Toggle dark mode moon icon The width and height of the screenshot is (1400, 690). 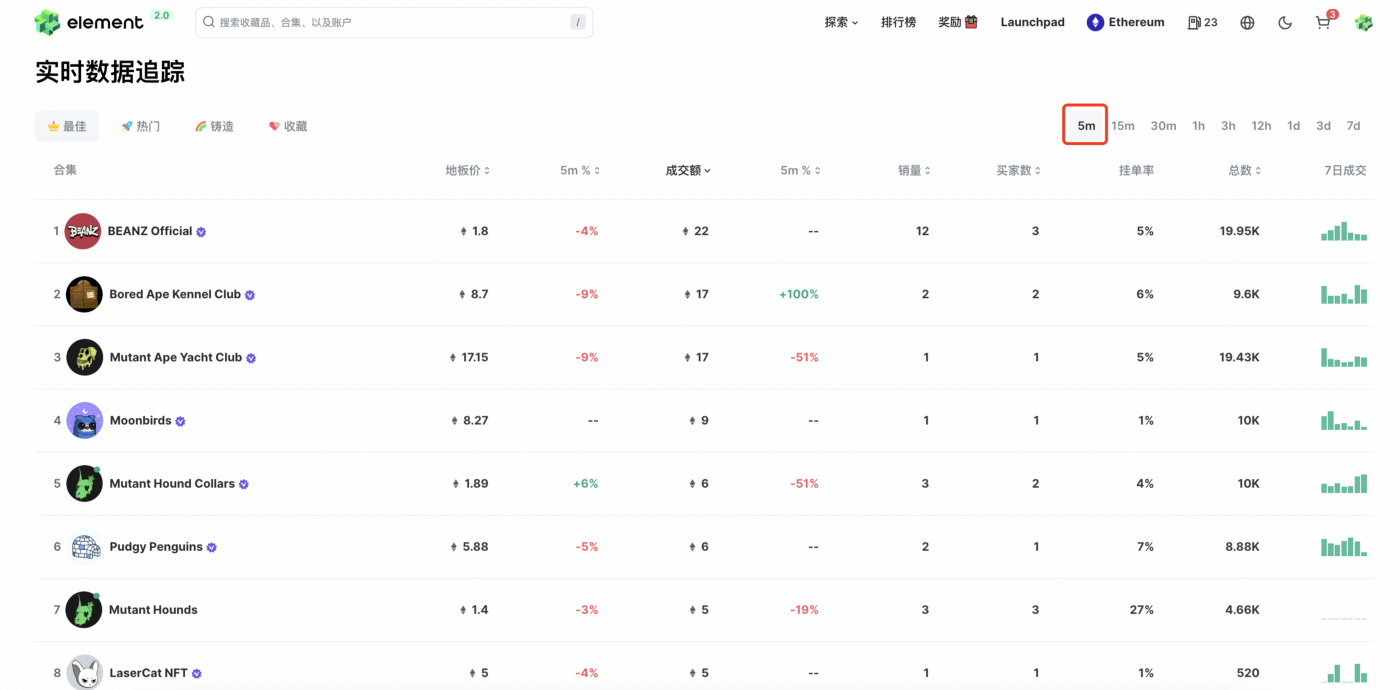1285,22
